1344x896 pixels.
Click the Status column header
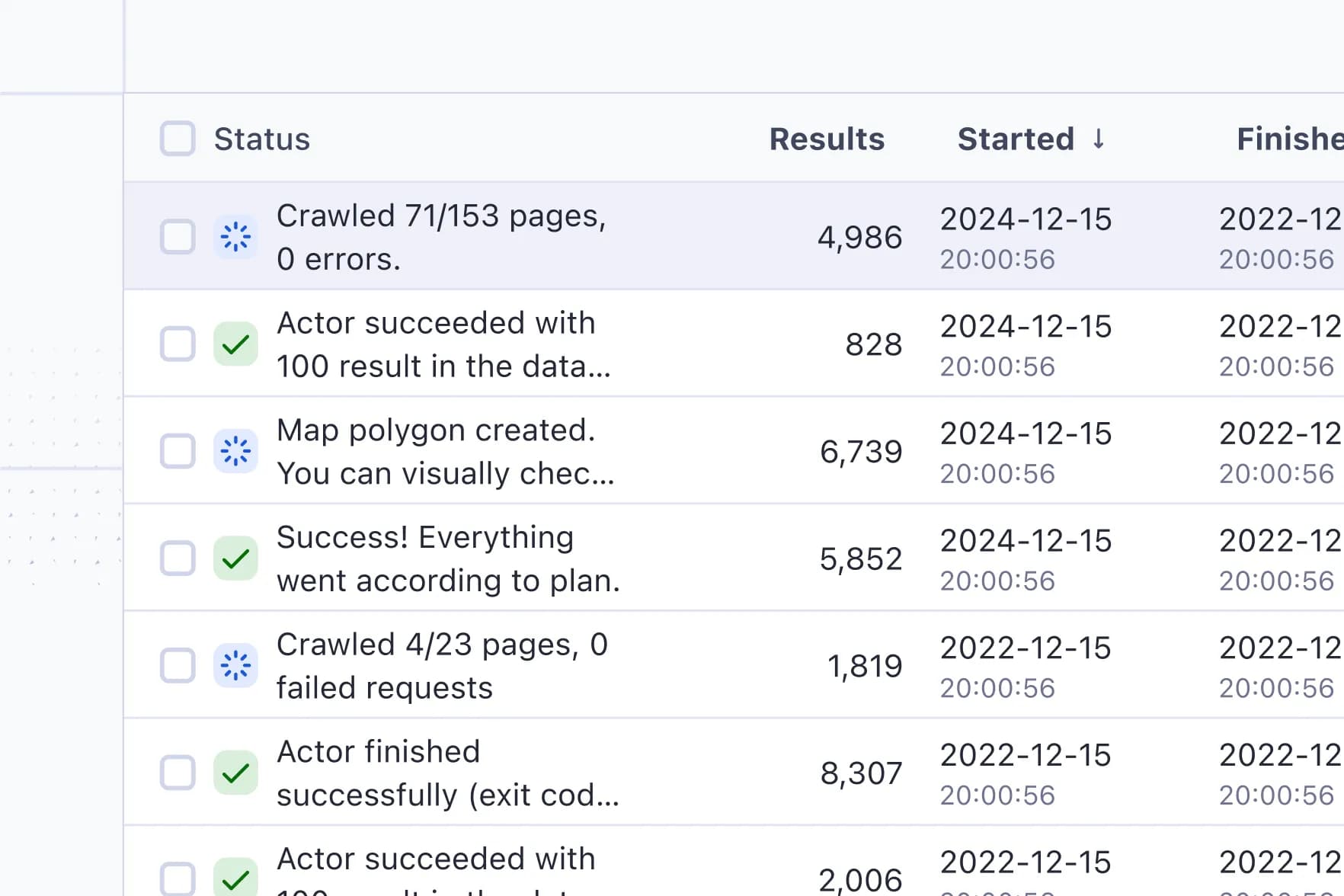tap(262, 139)
